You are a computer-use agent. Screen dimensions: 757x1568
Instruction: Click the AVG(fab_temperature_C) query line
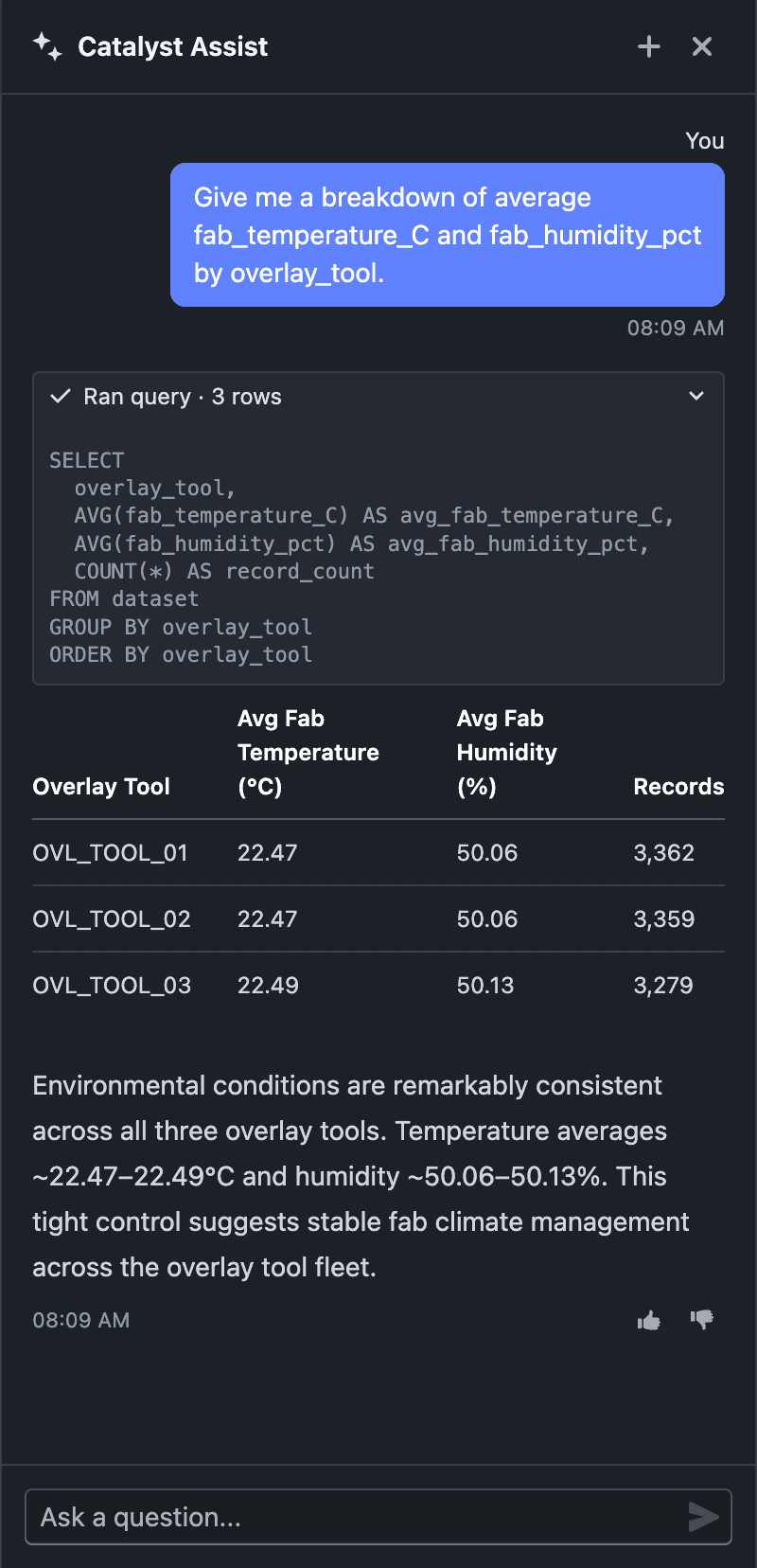pos(374,516)
